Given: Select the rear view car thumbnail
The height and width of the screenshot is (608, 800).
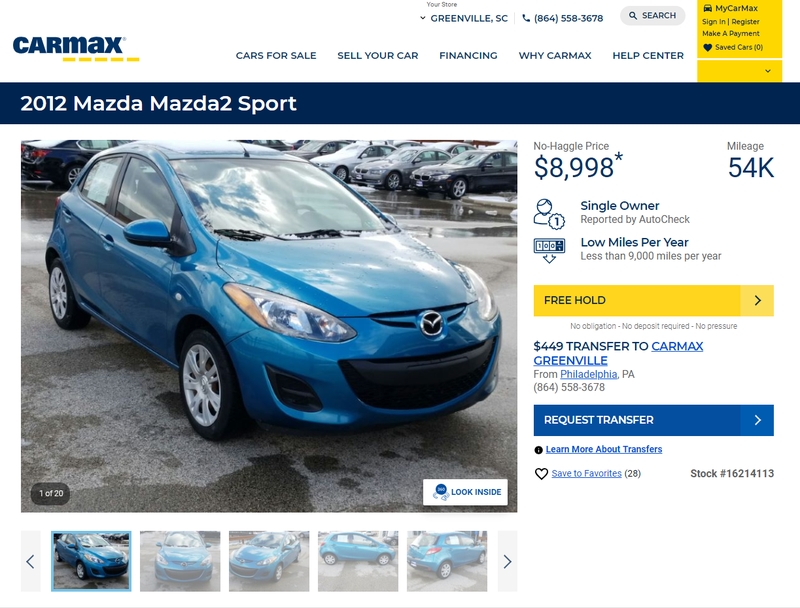Looking at the screenshot, I should tap(447, 562).
